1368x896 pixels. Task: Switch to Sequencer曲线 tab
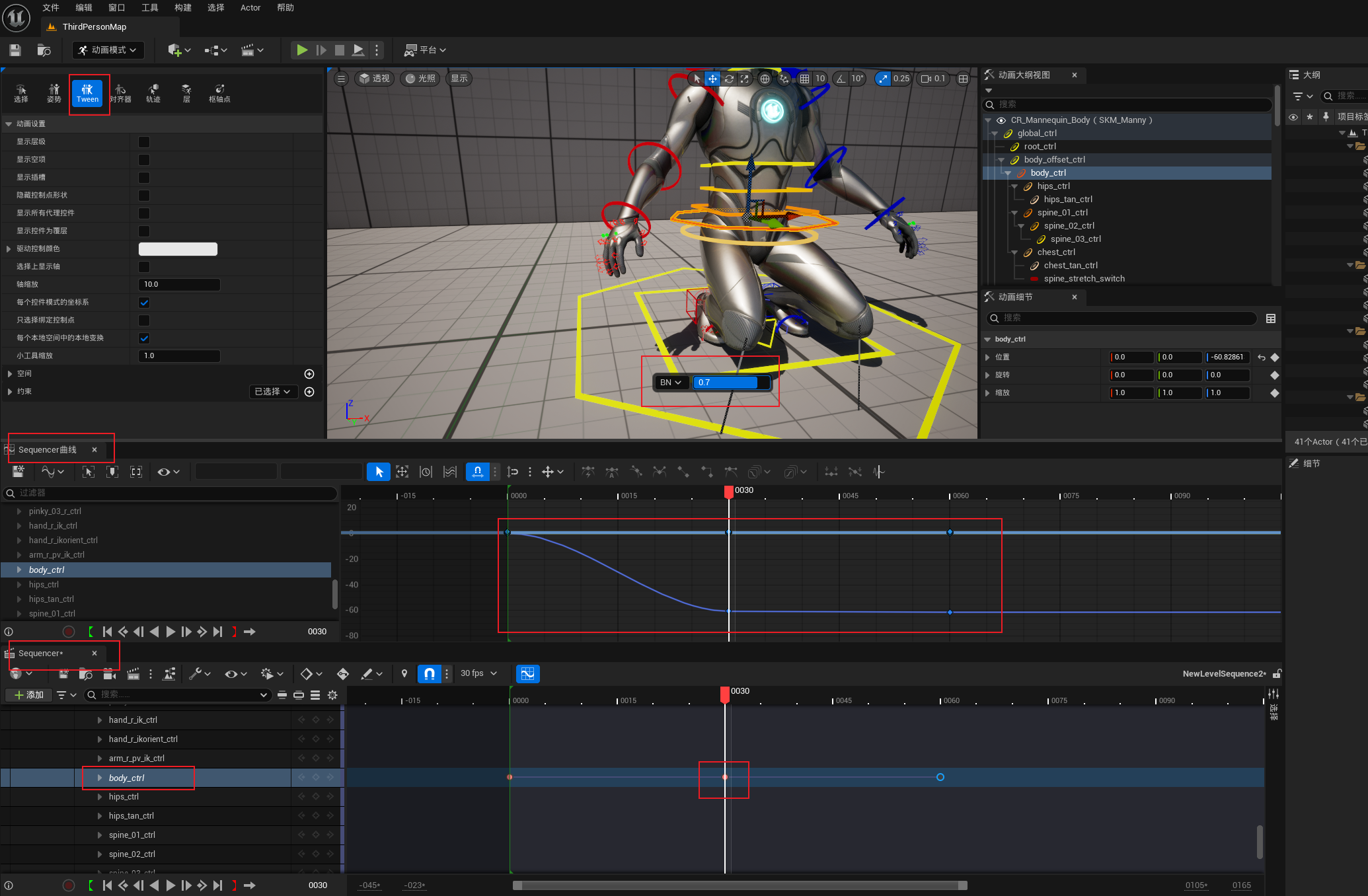click(x=48, y=450)
